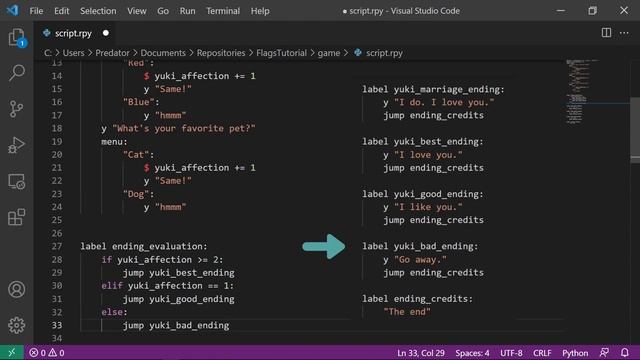640x360 pixels.
Task: Click the 'label yuki_marriage_ending:' text
Action: pyautogui.click(x=433, y=89)
